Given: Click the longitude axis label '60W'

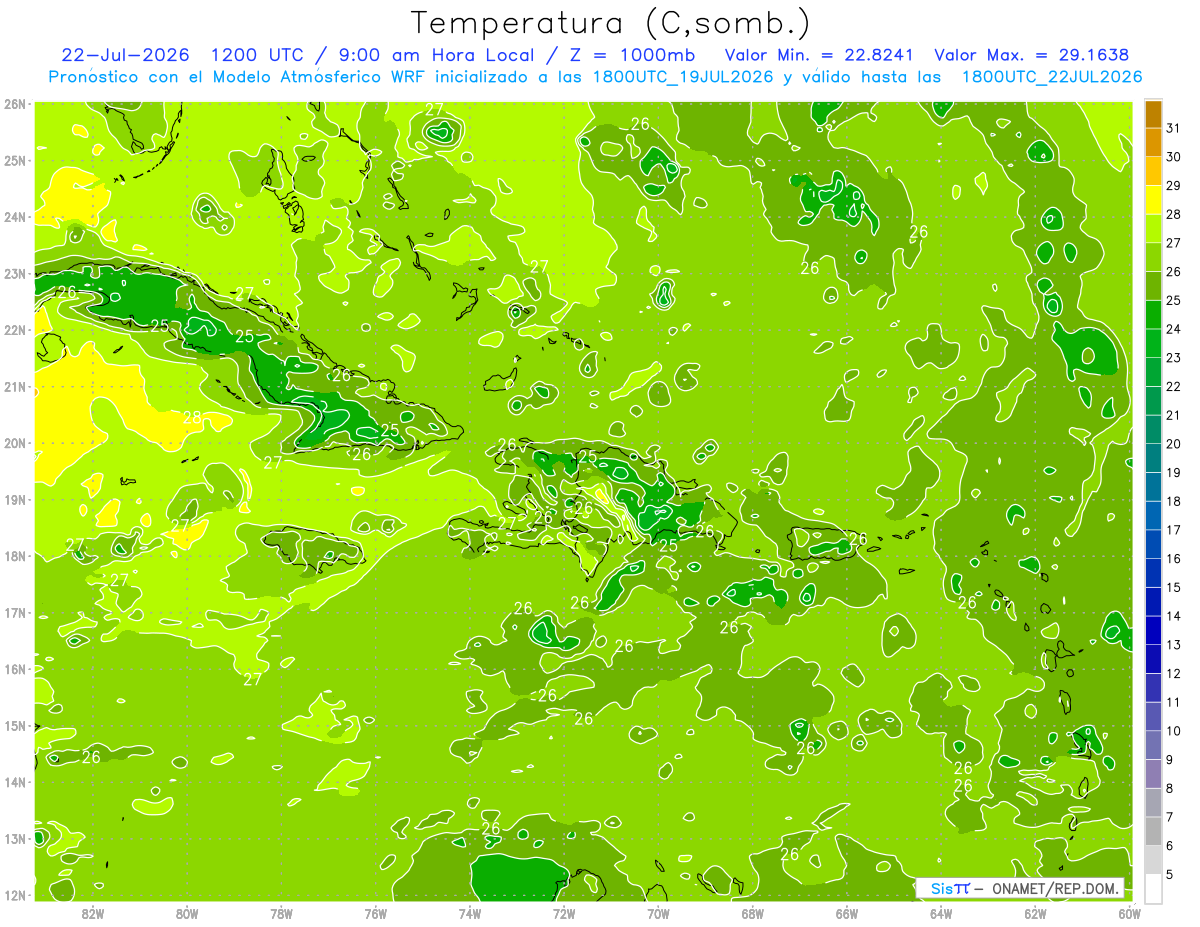Looking at the screenshot, I should click(x=1129, y=914).
